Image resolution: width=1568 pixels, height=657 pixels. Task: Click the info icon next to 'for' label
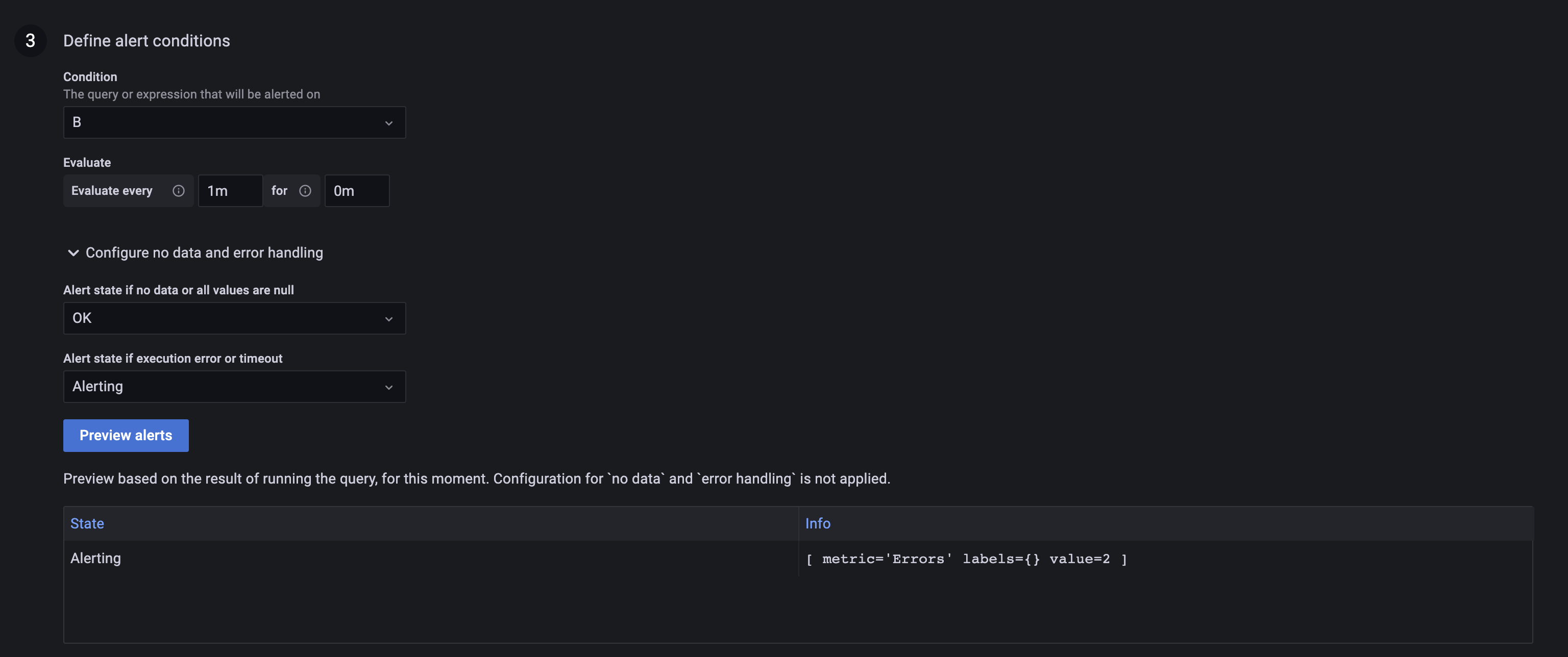coord(305,191)
